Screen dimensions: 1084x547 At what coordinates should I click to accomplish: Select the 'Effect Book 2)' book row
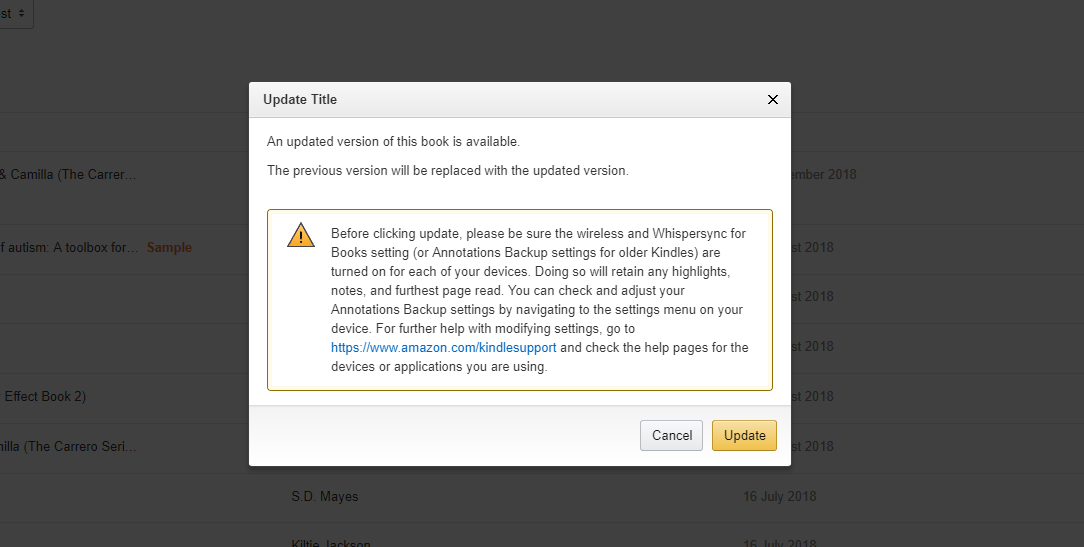click(x=45, y=396)
